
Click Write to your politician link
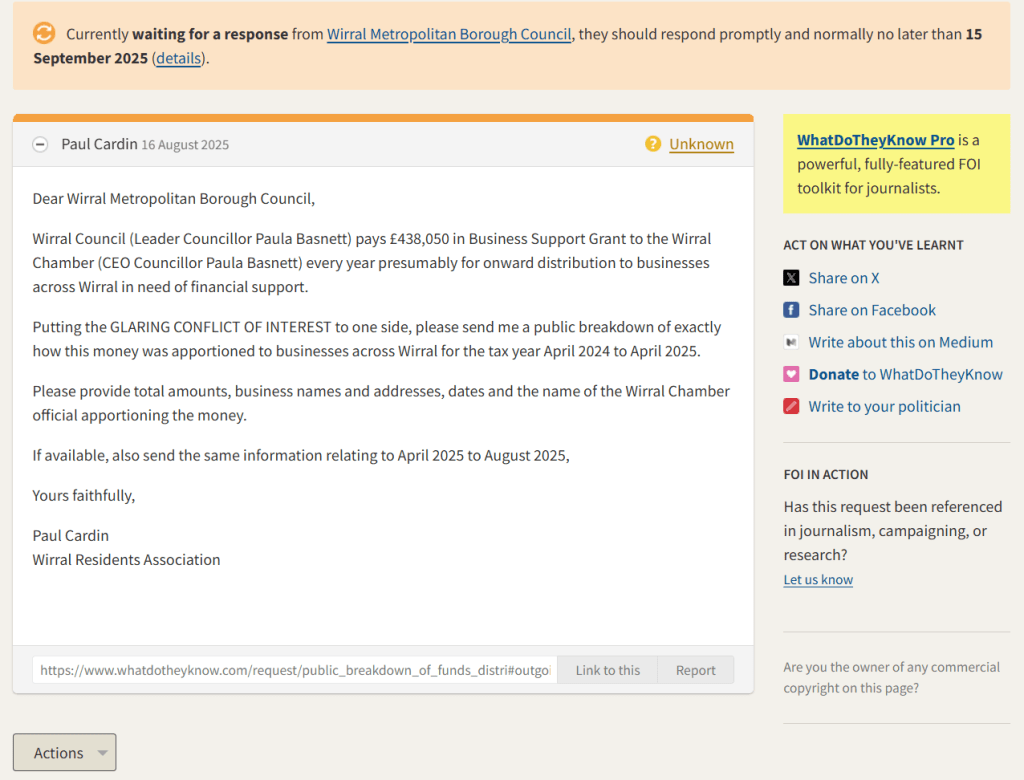pyautogui.click(x=884, y=406)
